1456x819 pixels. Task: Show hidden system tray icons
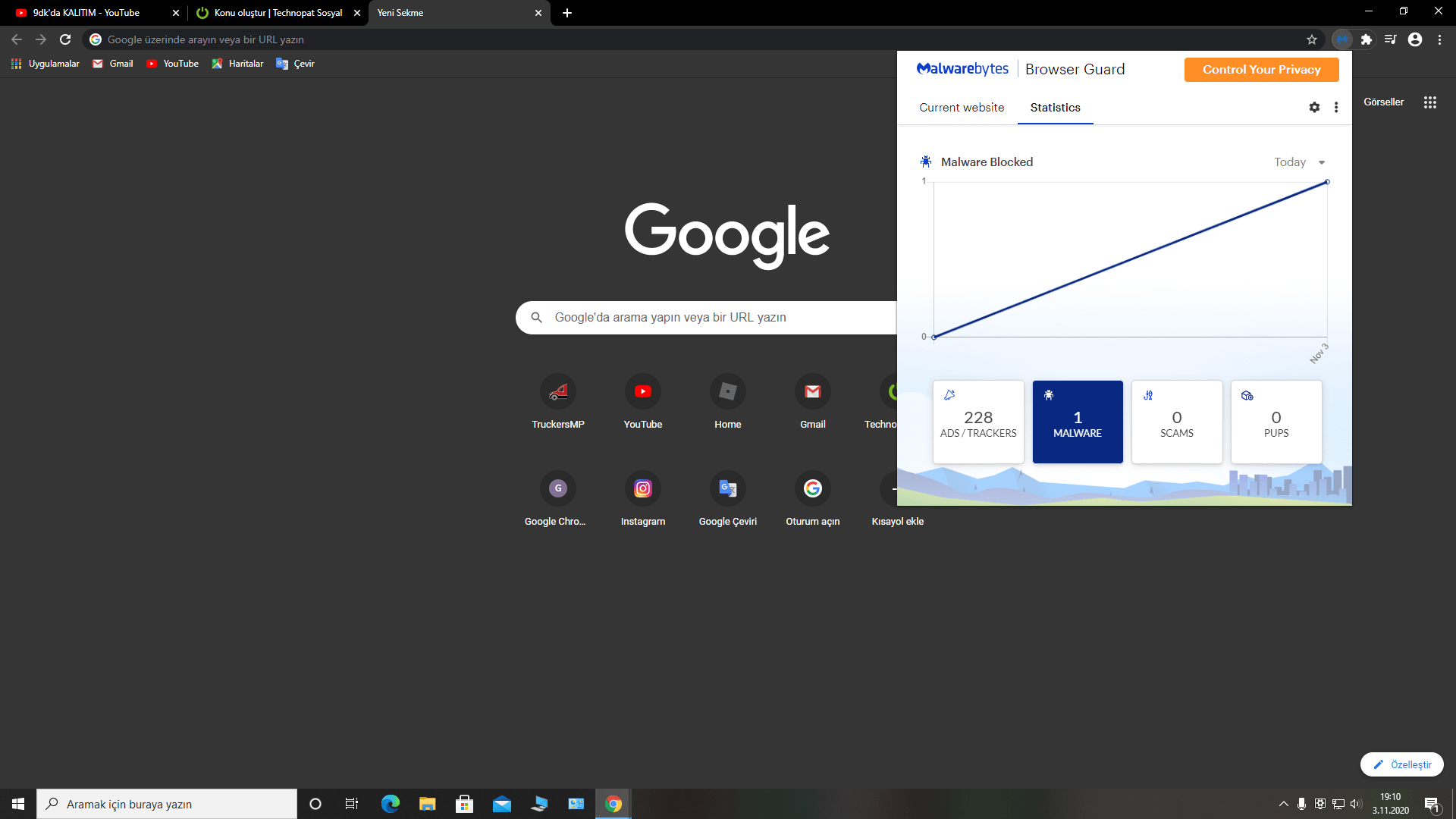[x=1283, y=804]
